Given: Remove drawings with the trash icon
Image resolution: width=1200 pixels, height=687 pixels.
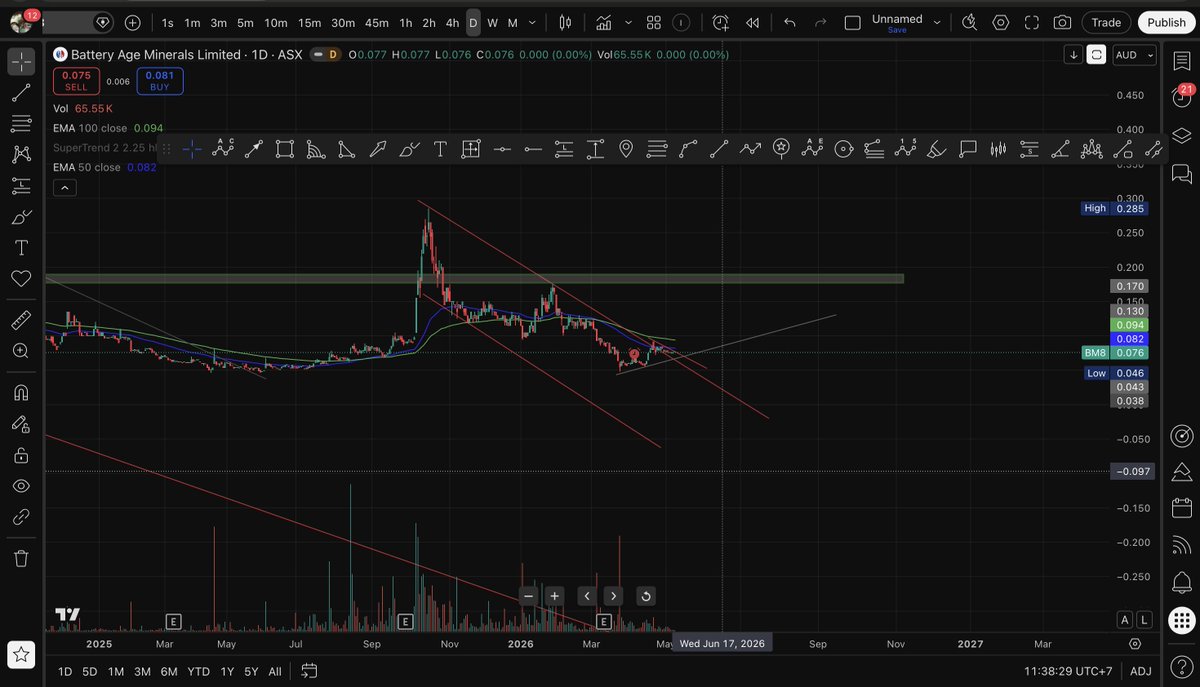Looking at the screenshot, I should [x=21, y=558].
